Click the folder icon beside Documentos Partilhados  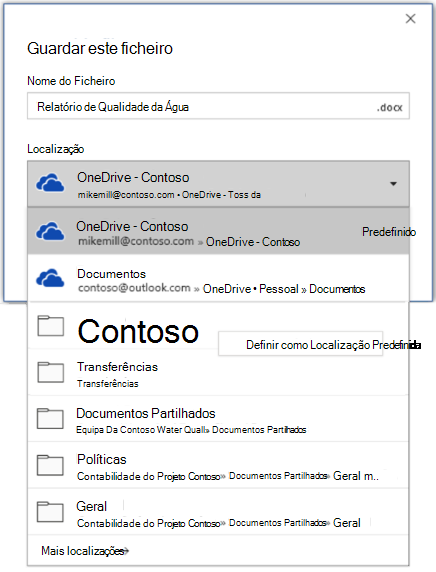click(x=50, y=418)
